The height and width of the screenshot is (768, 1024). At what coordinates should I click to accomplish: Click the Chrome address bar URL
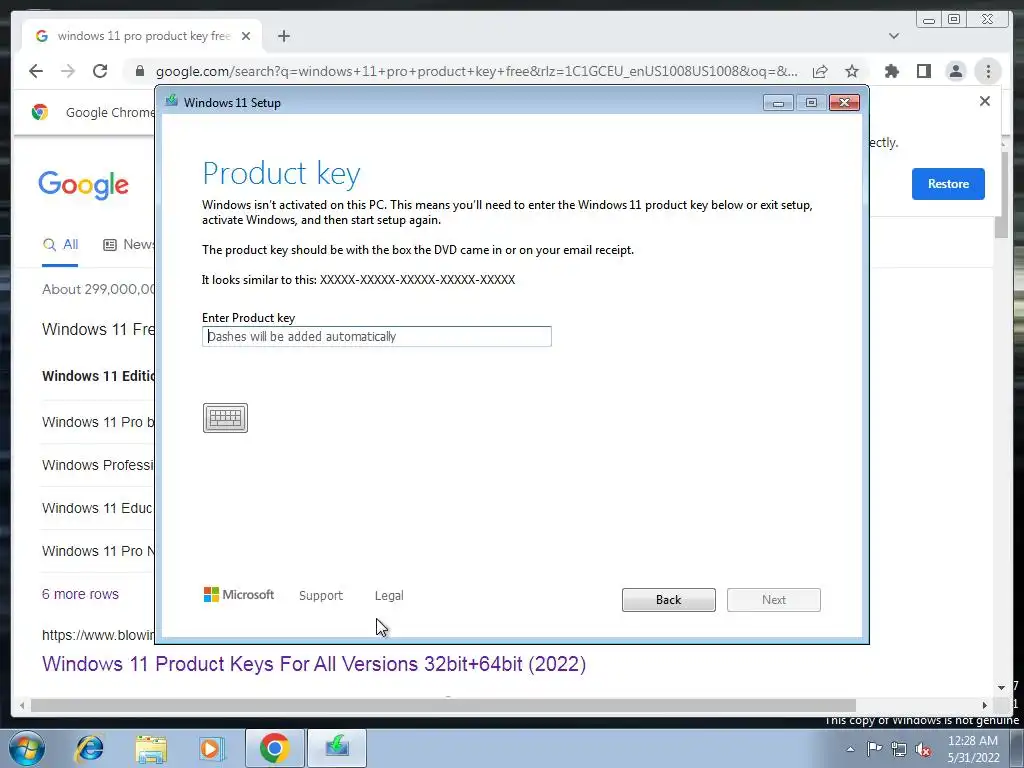[x=477, y=71]
